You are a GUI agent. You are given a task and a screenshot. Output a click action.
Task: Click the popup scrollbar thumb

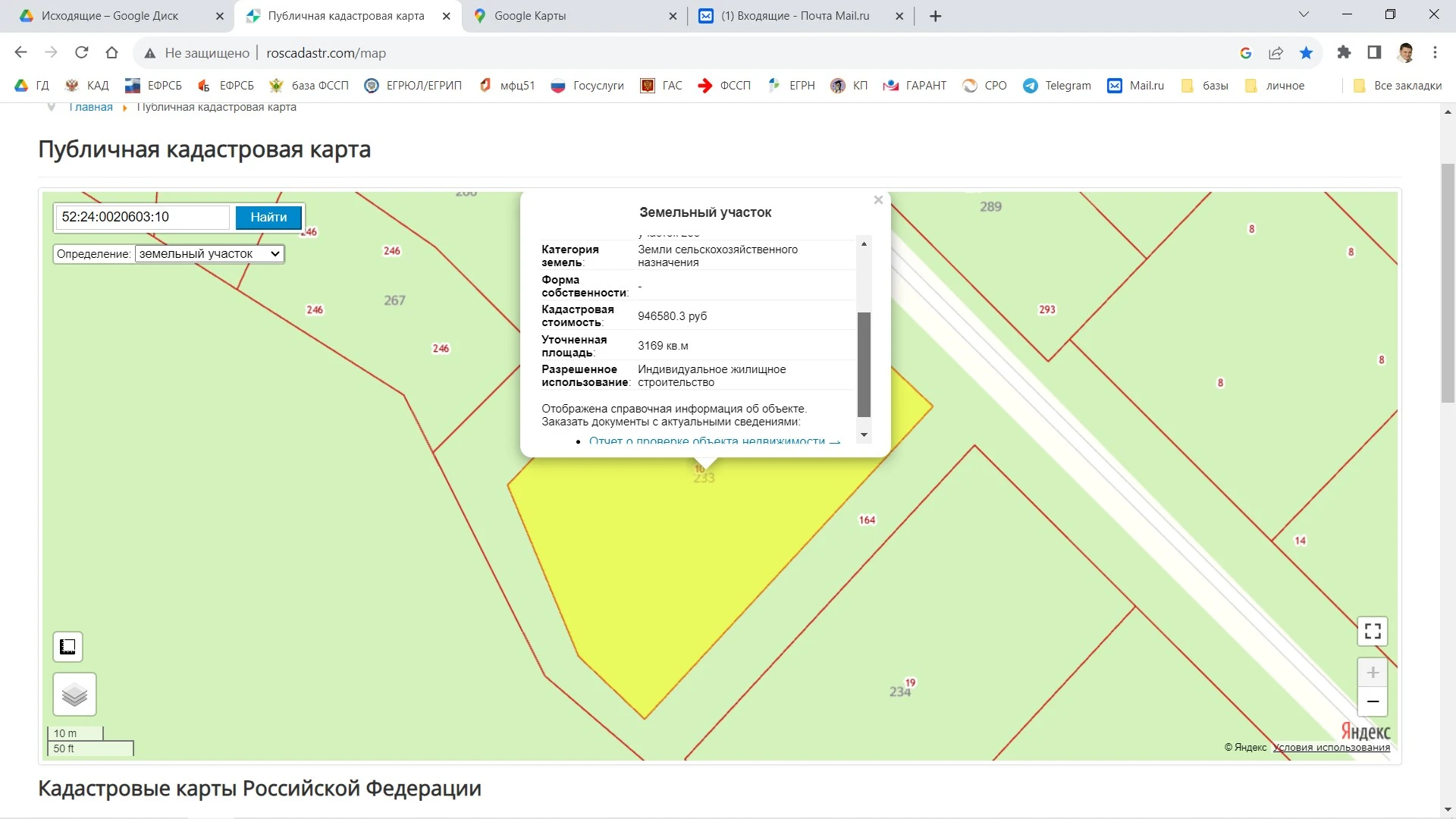(864, 364)
